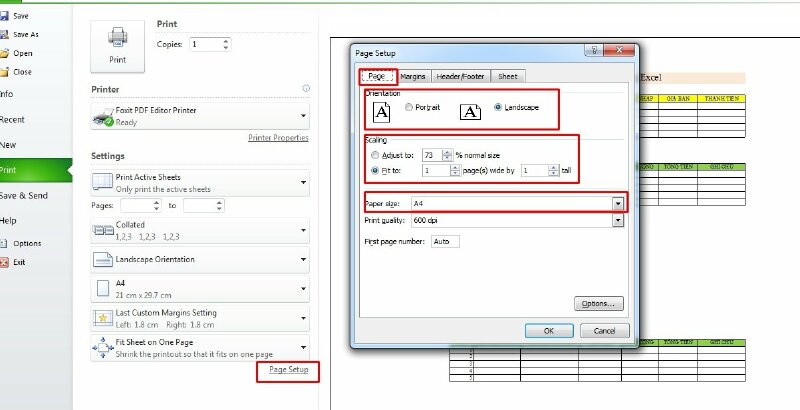
Task: Expand the Last Custom Margins Setting dropdown
Action: pos(303,318)
